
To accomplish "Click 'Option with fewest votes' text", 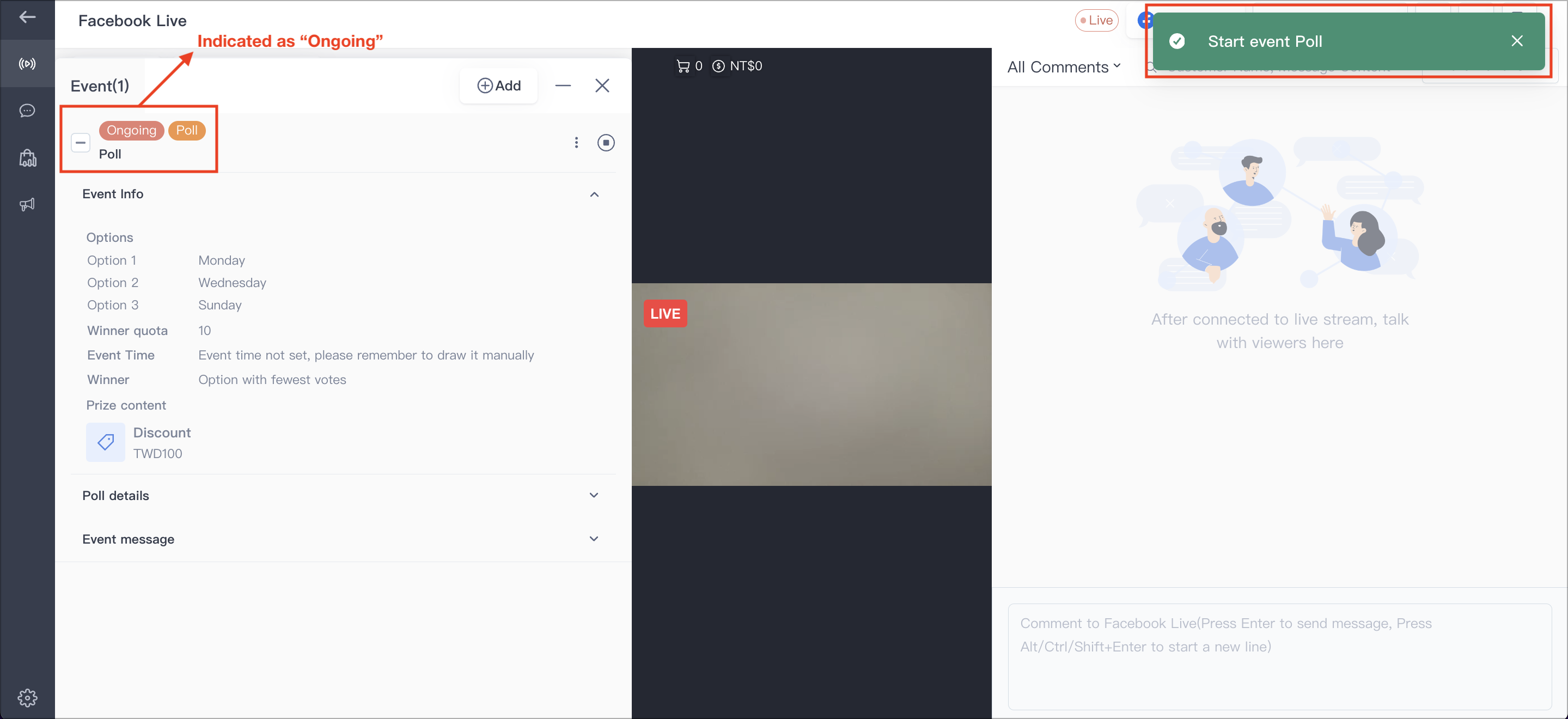I will (x=272, y=380).
